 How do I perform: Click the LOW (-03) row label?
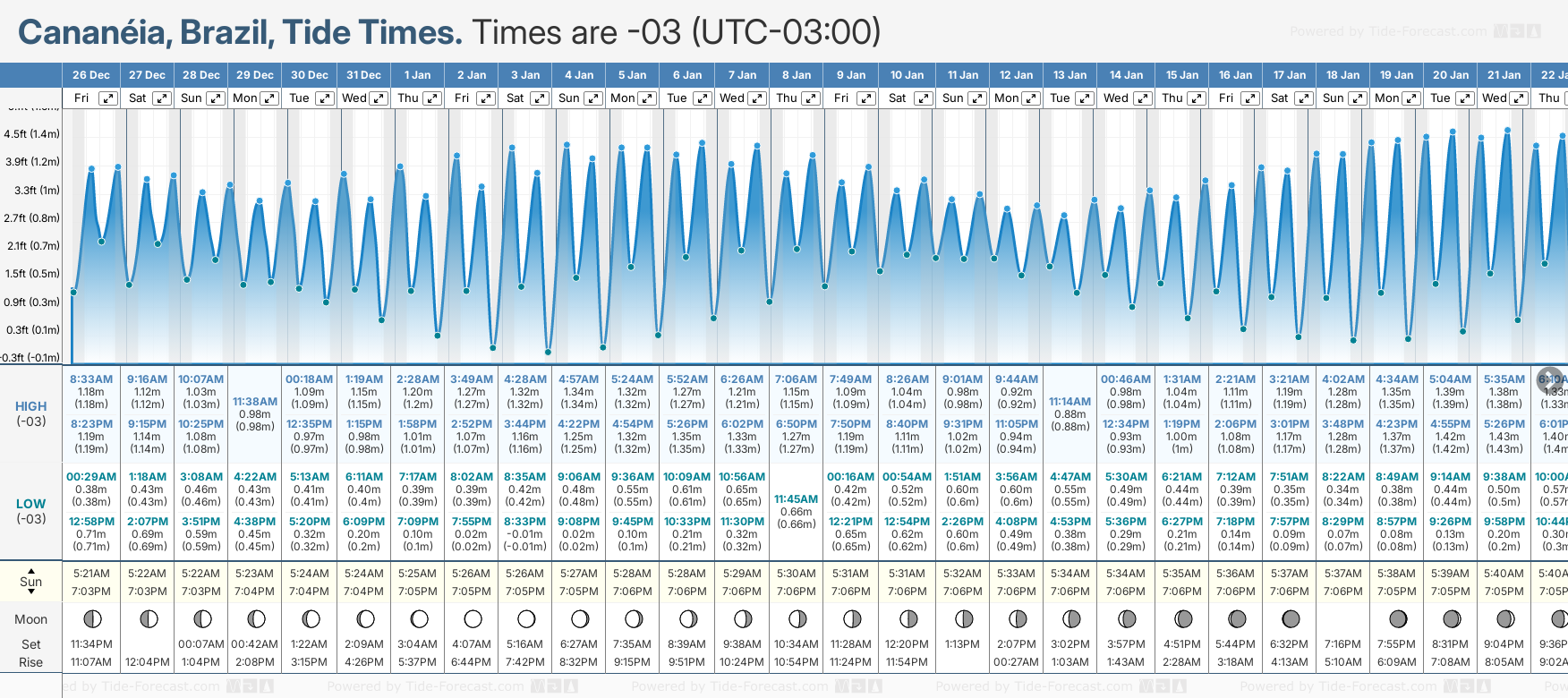pyautogui.click(x=31, y=511)
